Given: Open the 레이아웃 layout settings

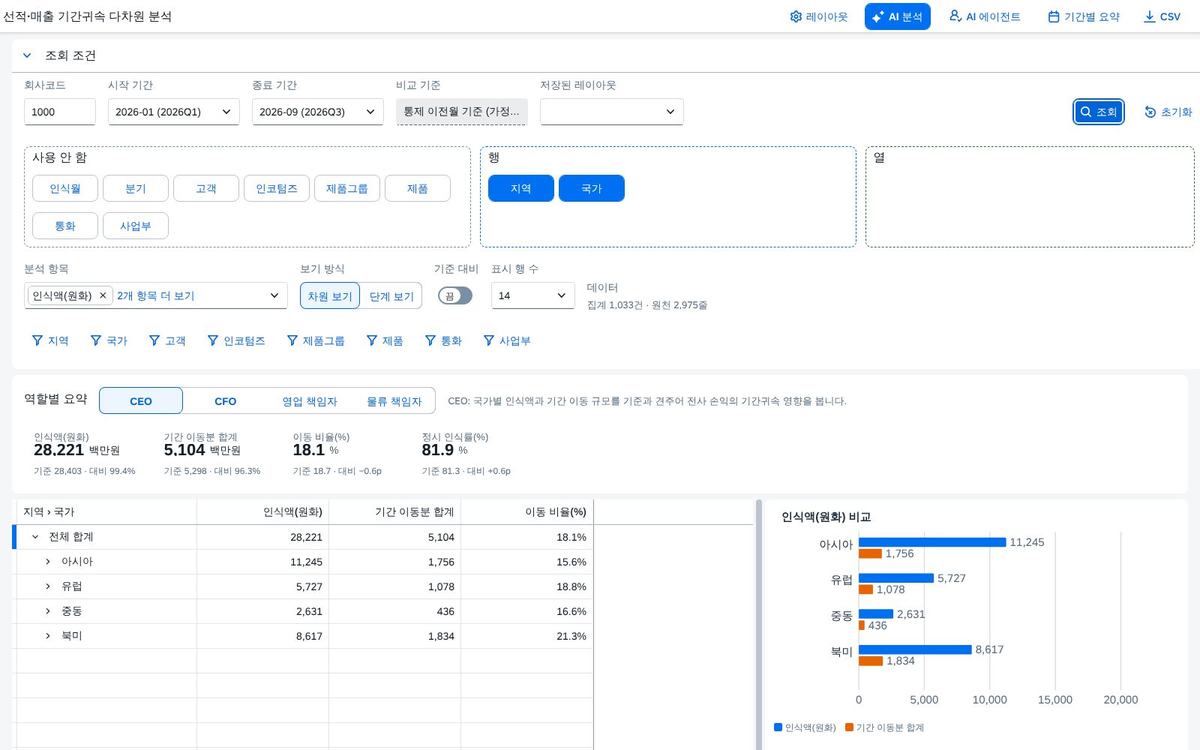Looking at the screenshot, I should 818,17.
